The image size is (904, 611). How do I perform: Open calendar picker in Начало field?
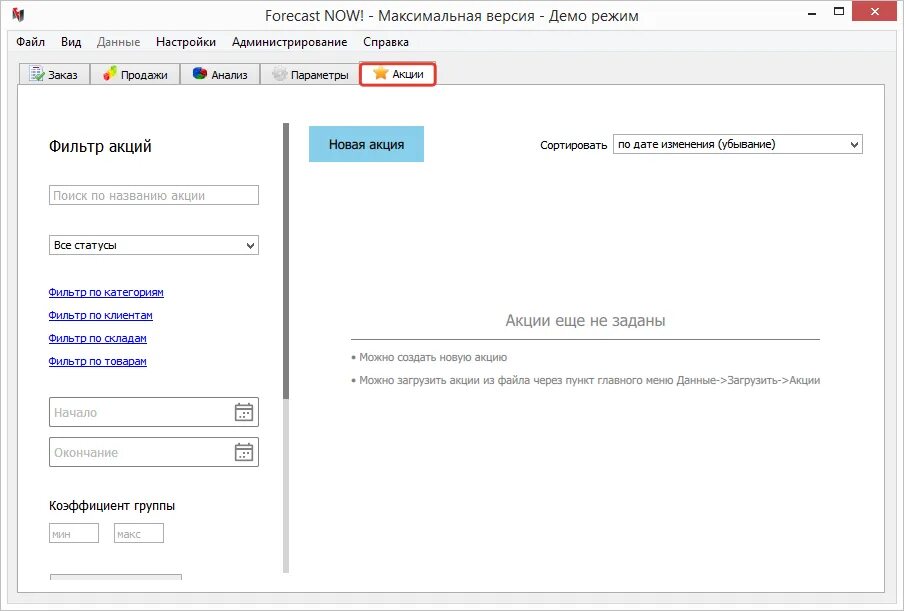pos(244,412)
